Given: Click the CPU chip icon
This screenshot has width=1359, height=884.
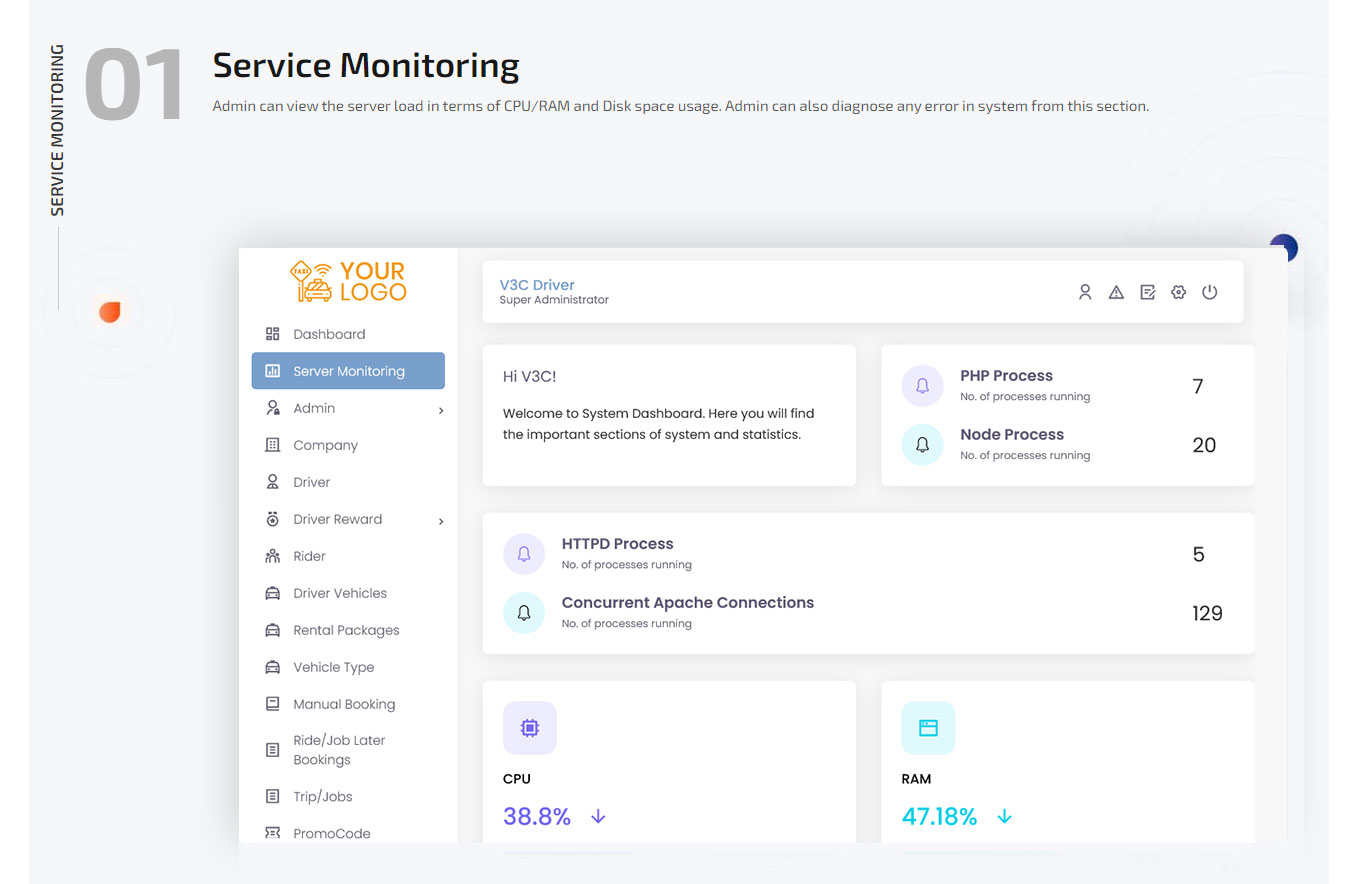Looking at the screenshot, I should tap(530, 728).
